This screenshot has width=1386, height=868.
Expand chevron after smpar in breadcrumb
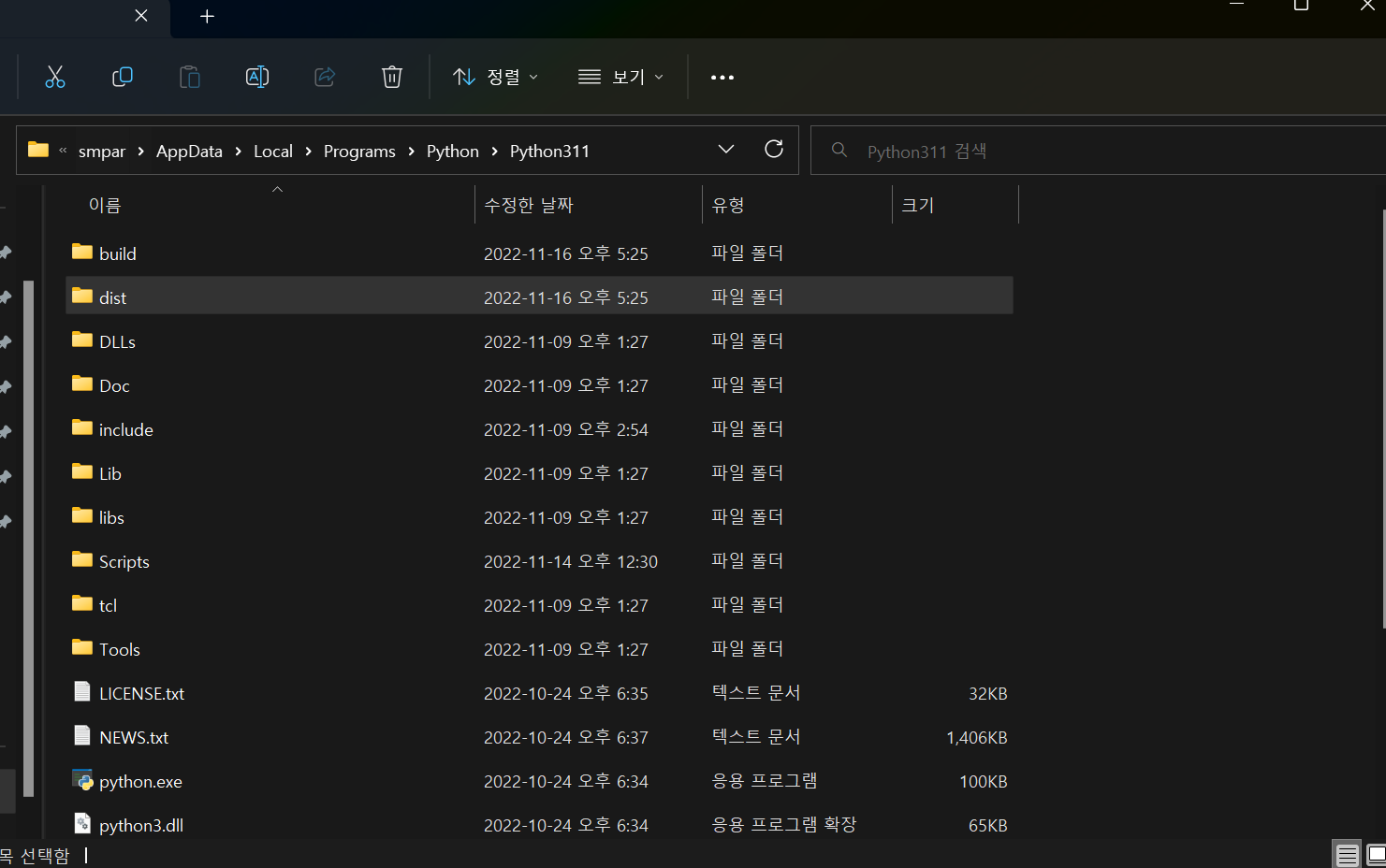[x=140, y=152]
